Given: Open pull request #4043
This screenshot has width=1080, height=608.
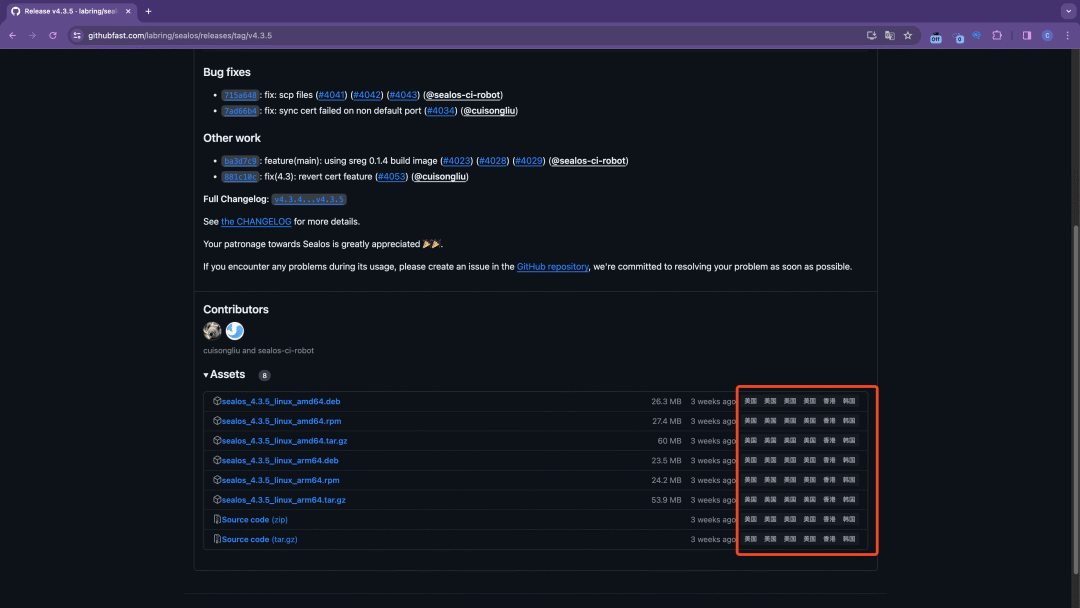Looking at the screenshot, I should [x=403, y=95].
